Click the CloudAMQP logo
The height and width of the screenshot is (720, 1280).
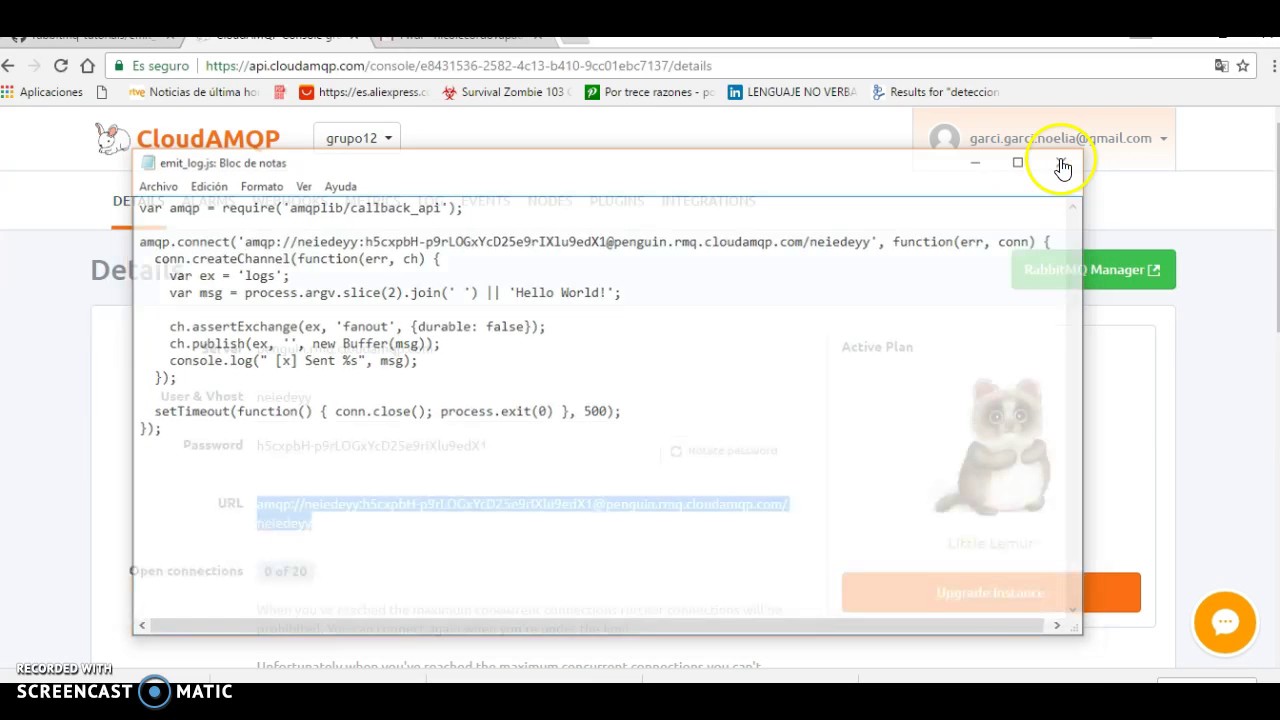pyautogui.click(x=188, y=138)
